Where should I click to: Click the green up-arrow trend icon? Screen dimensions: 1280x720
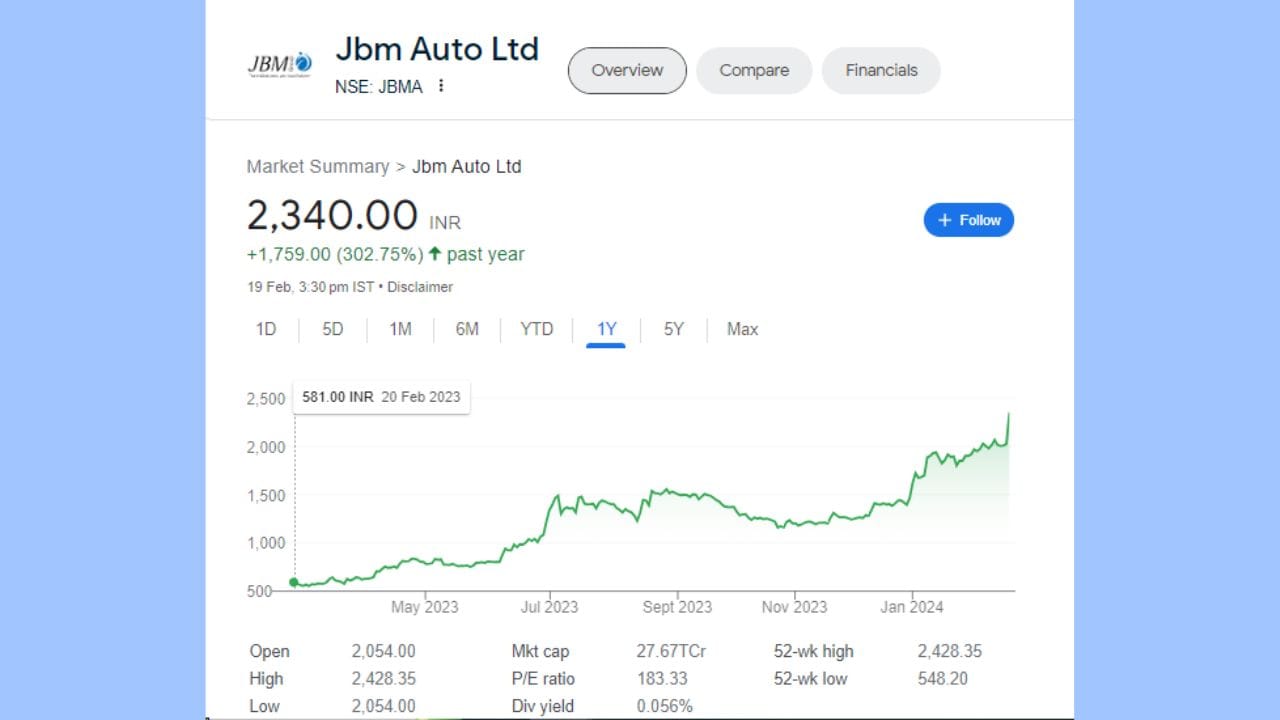(435, 254)
